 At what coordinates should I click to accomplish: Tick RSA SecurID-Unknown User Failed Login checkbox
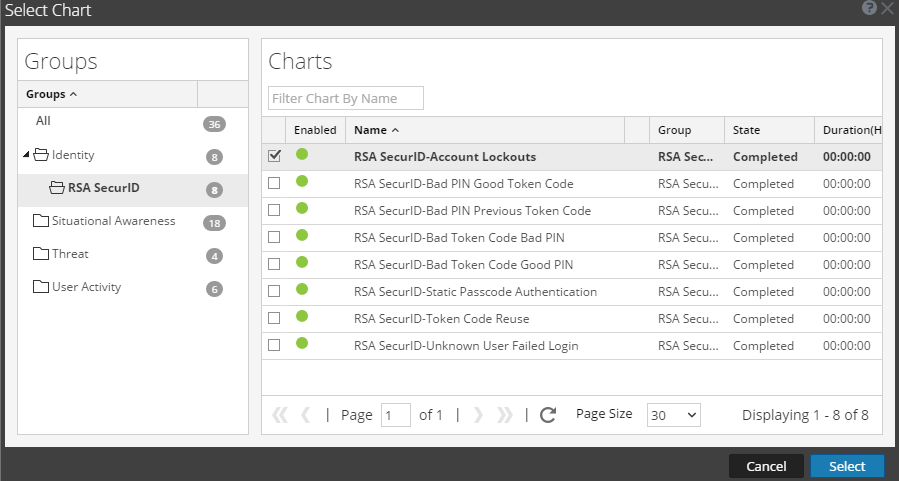click(x=274, y=345)
